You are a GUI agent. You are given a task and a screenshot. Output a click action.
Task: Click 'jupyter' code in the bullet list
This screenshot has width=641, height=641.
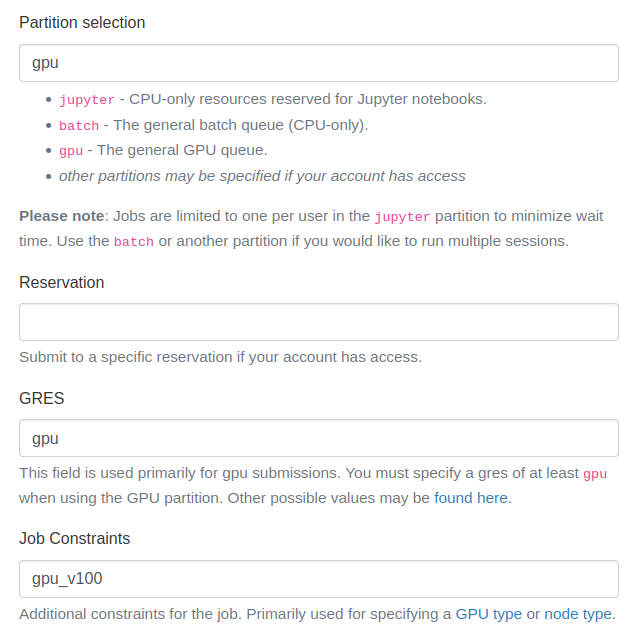click(87, 100)
